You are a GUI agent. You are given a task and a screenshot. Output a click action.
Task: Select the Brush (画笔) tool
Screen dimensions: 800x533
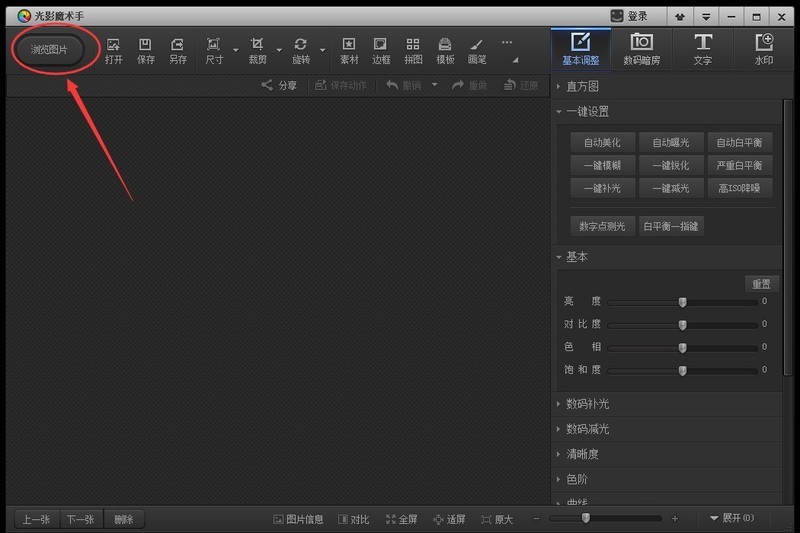click(x=477, y=50)
